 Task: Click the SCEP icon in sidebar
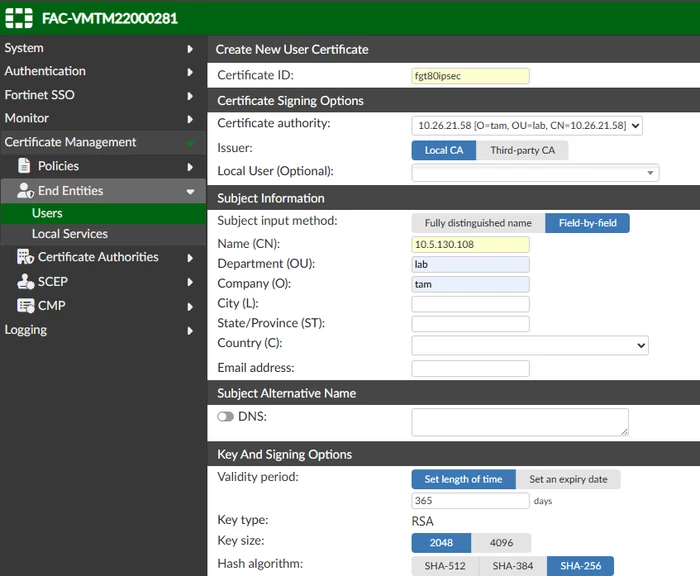point(25,281)
